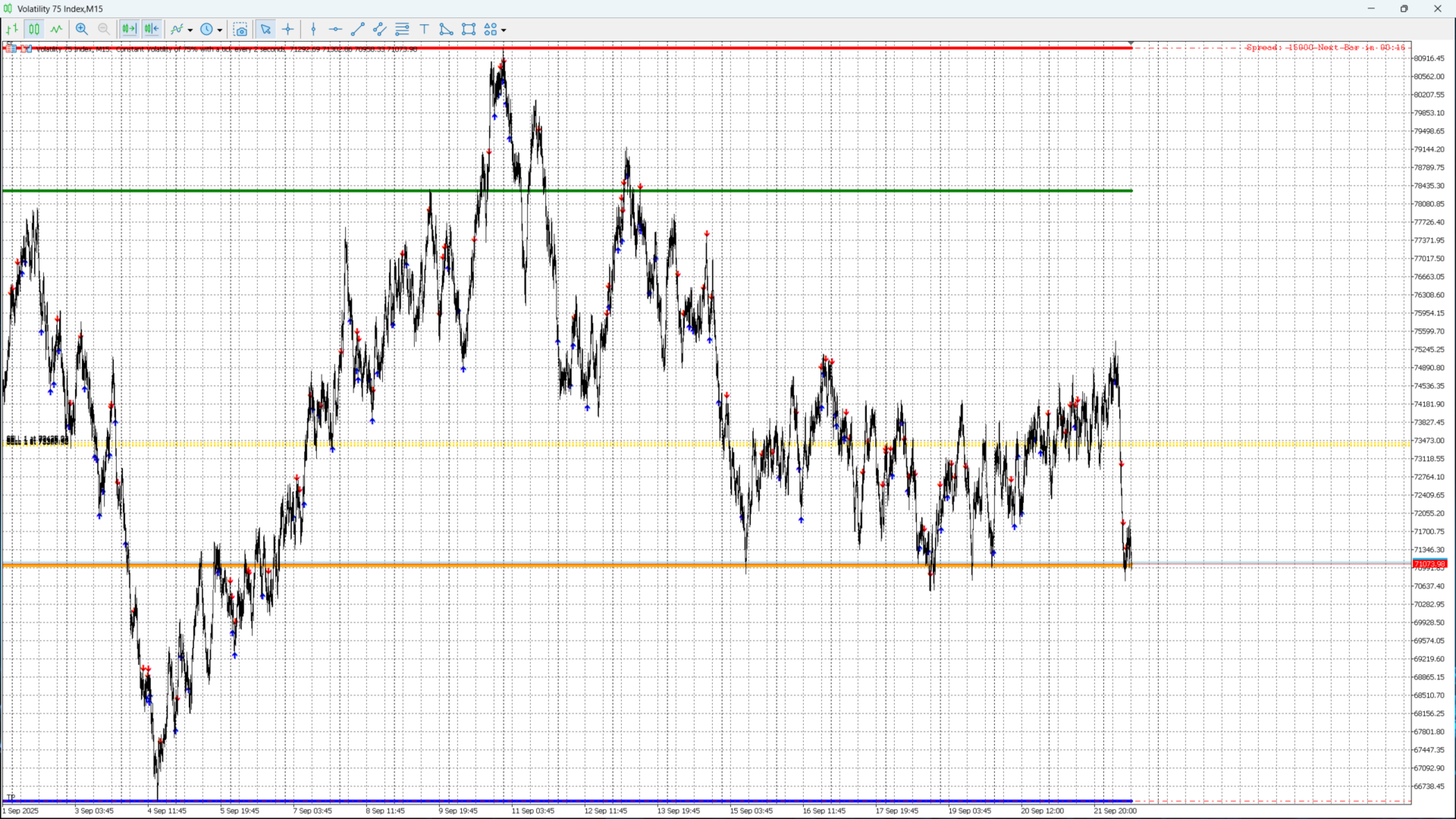This screenshot has width=1456, height=819.
Task: Switch chart to line chart mode
Action: 57,30
